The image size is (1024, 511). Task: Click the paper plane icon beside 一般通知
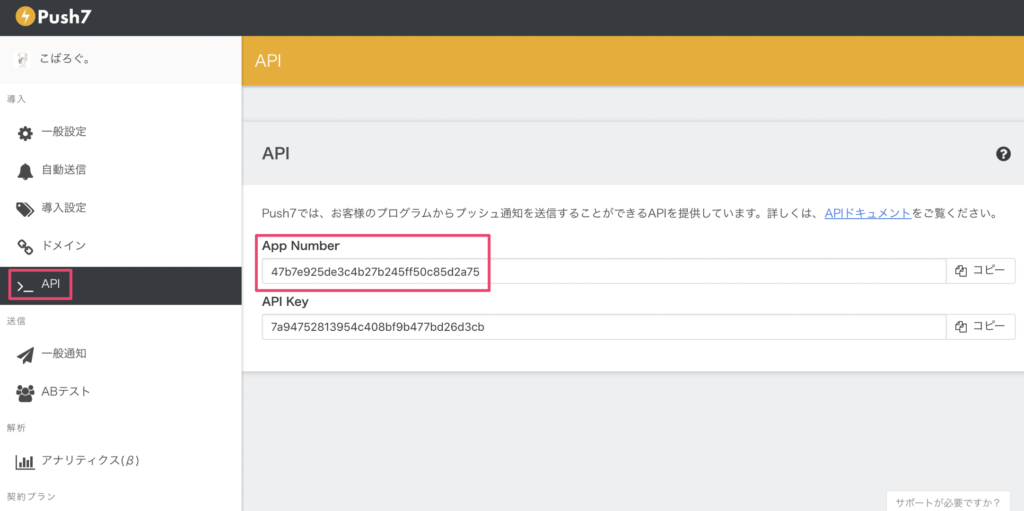(x=25, y=355)
